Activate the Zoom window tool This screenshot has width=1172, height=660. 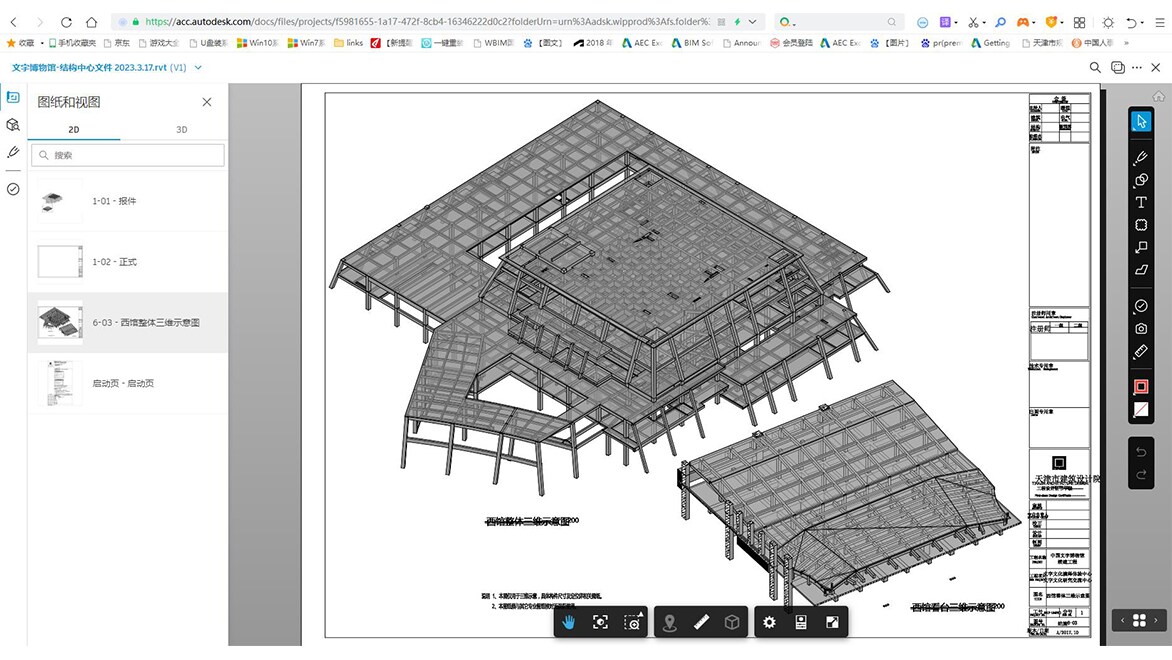click(632, 622)
